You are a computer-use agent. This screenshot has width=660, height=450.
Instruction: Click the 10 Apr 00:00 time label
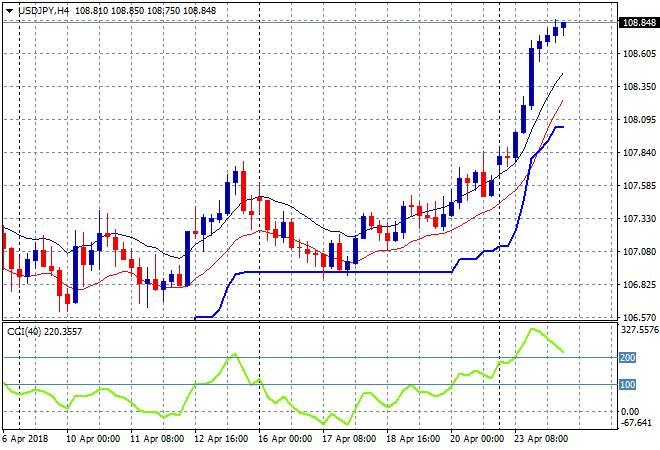[x=93, y=439]
